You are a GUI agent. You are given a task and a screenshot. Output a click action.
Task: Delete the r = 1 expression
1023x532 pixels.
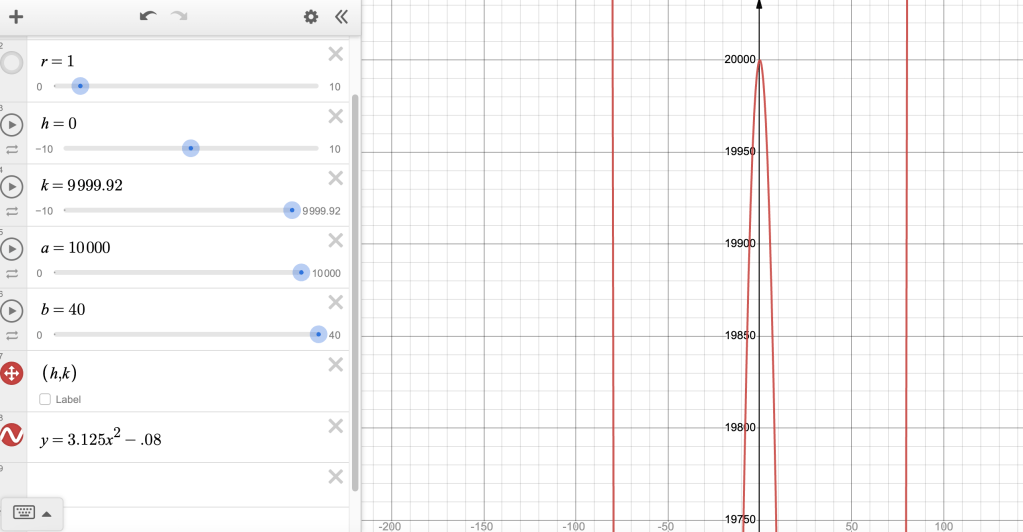pyautogui.click(x=336, y=54)
